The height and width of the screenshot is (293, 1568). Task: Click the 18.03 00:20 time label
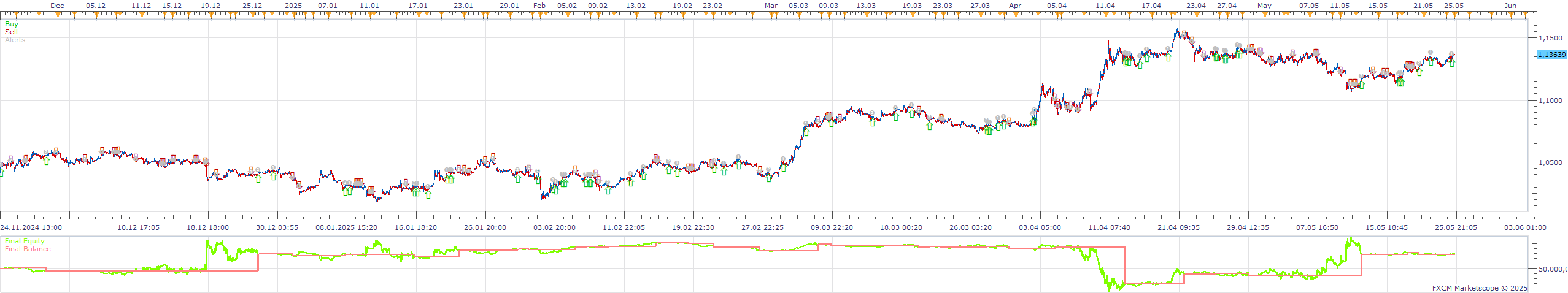tap(902, 227)
